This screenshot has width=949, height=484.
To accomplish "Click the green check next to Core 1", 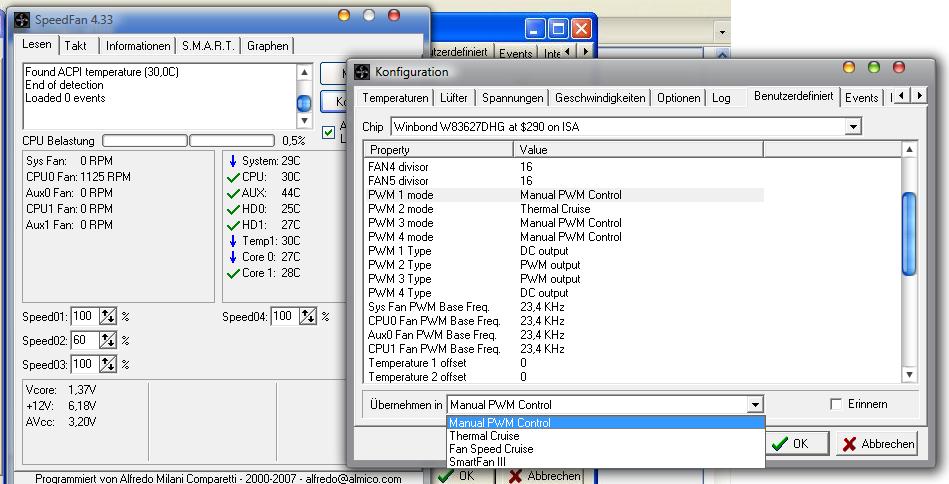I will (x=233, y=273).
